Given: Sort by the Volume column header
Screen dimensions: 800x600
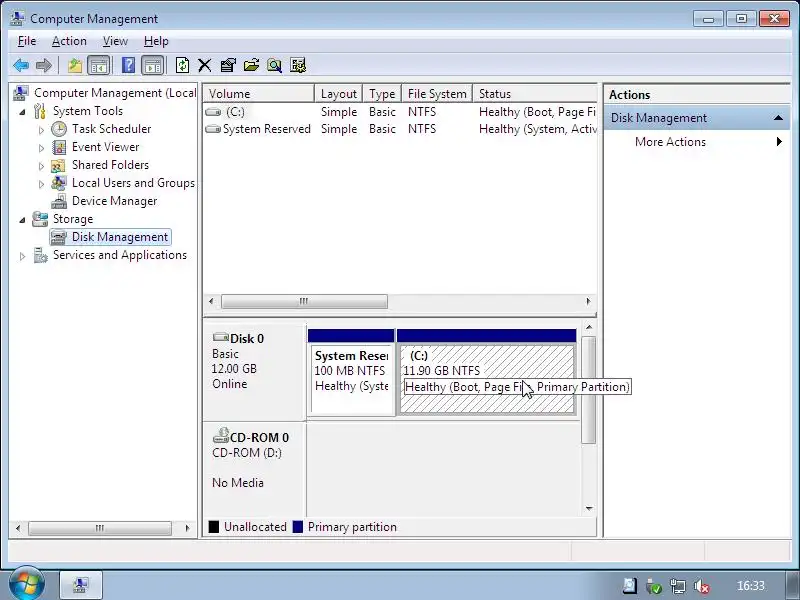Looking at the screenshot, I should point(259,94).
